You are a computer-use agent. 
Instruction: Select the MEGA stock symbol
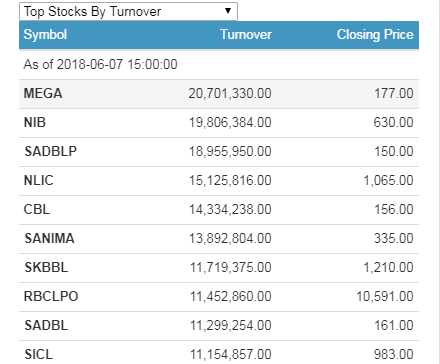point(43,93)
